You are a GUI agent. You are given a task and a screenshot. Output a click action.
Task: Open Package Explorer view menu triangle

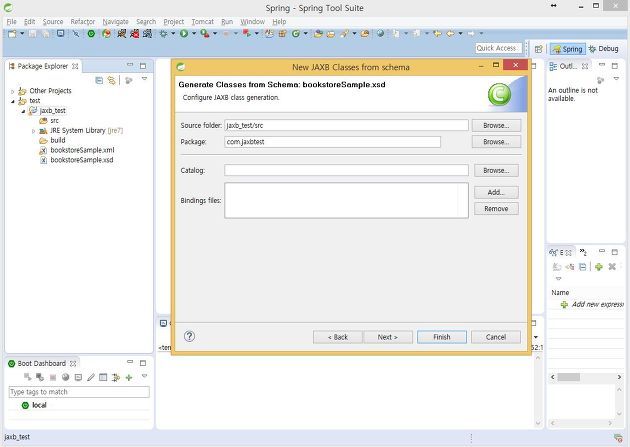point(144,79)
